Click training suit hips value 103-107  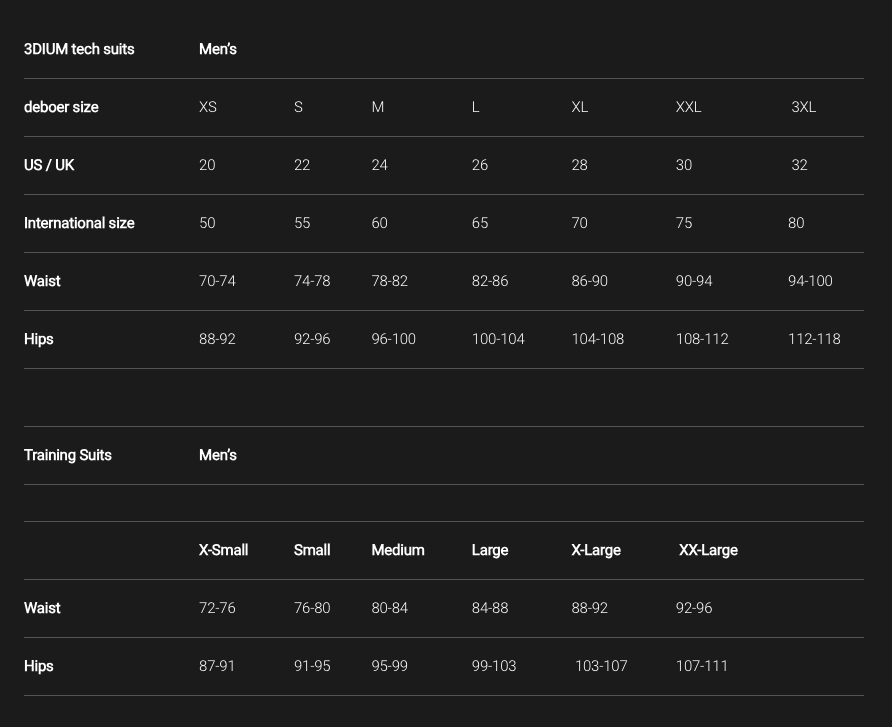coord(601,666)
